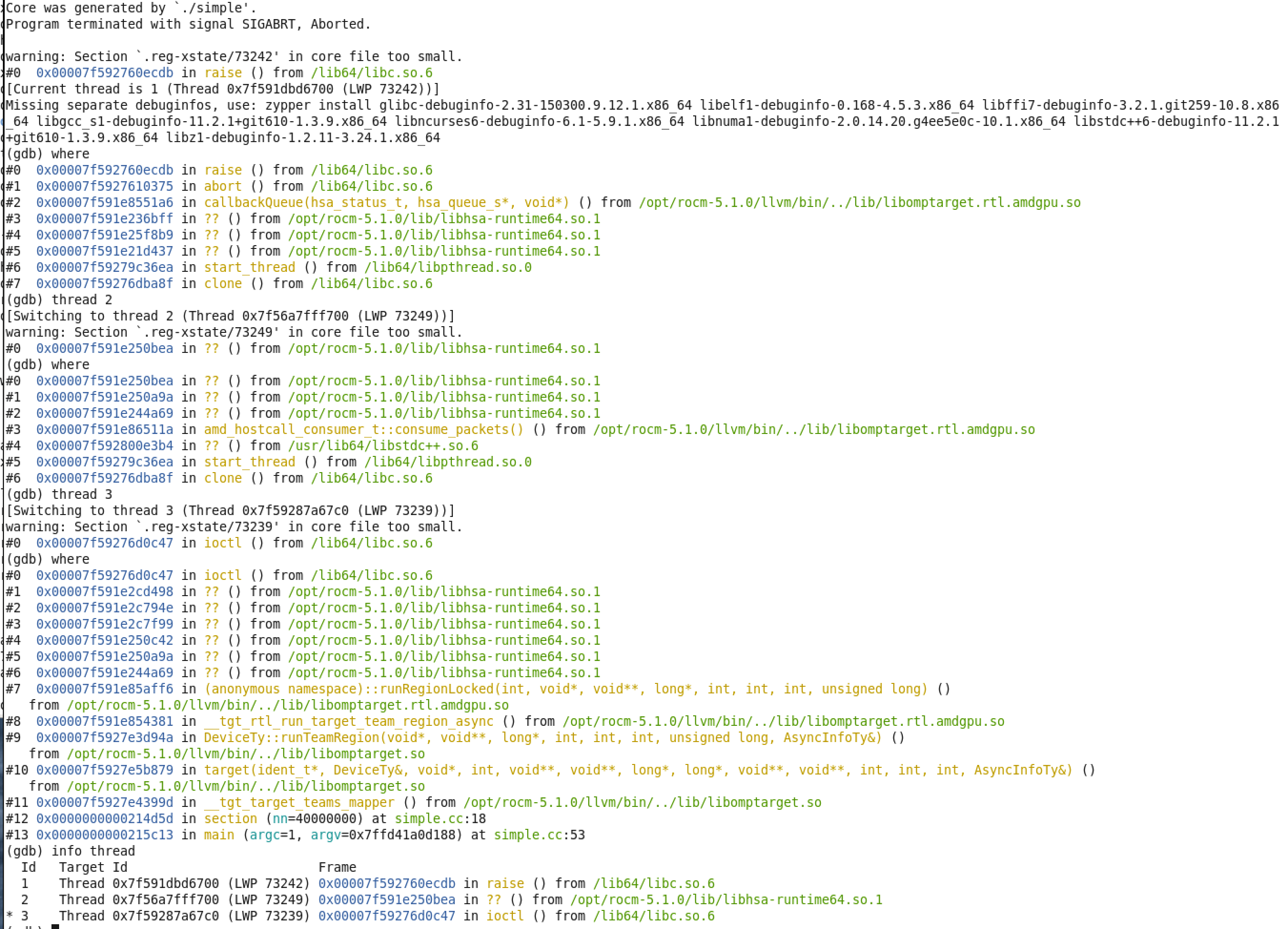Click the current thread marker asterisk on thread 3

[10, 915]
